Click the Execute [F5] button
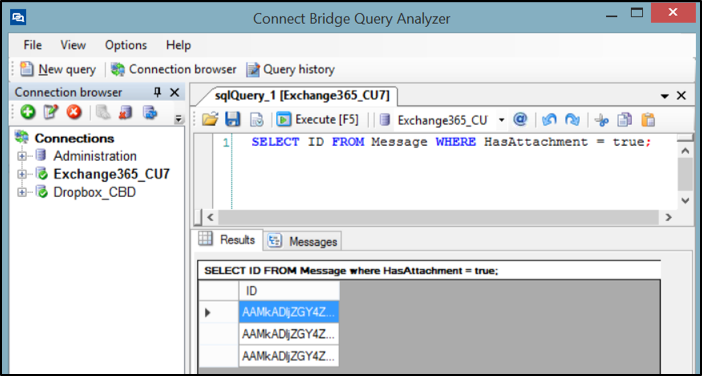The width and height of the screenshot is (702, 376). [318, 120]
